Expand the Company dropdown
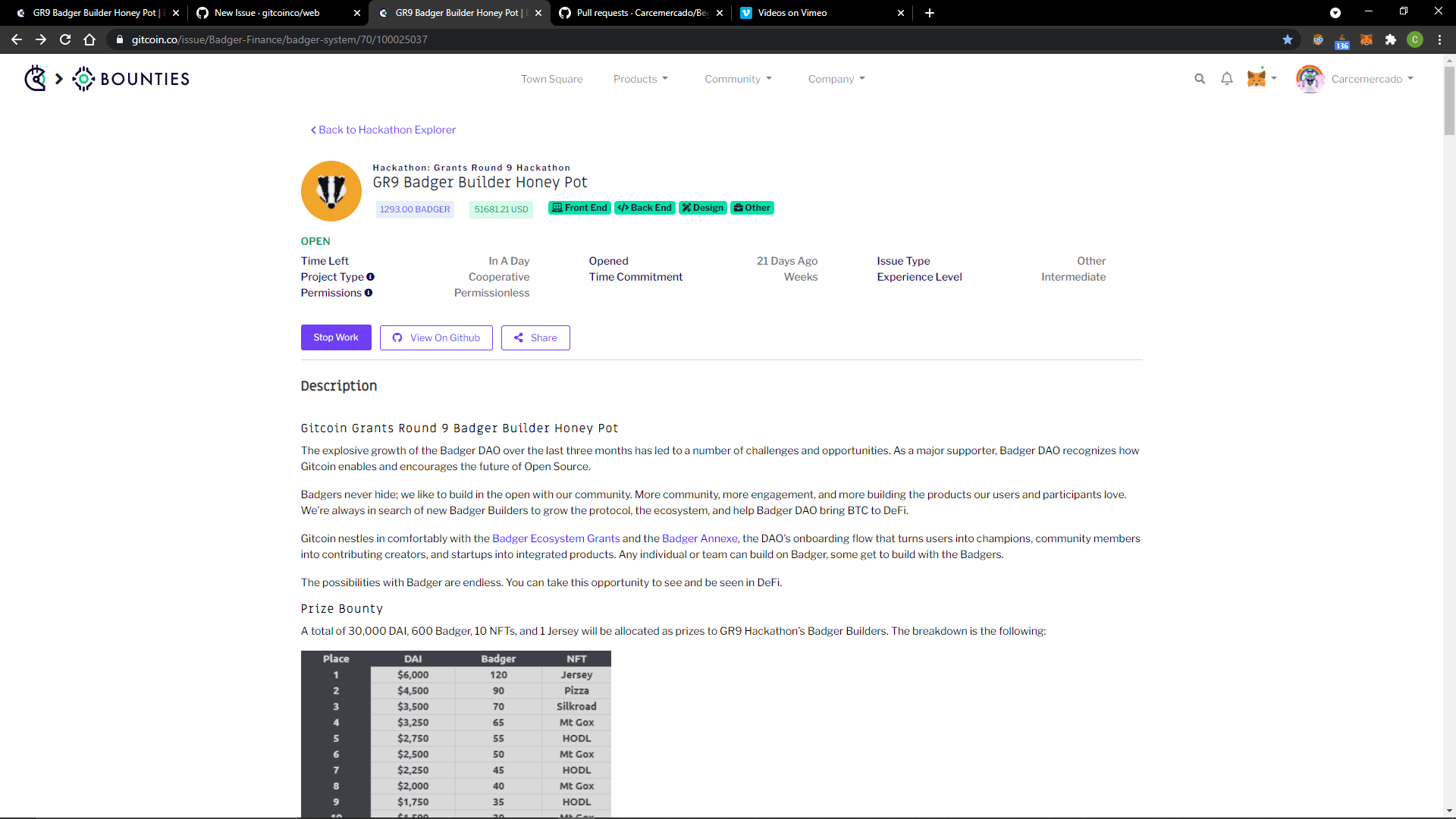 coord(836,79)
